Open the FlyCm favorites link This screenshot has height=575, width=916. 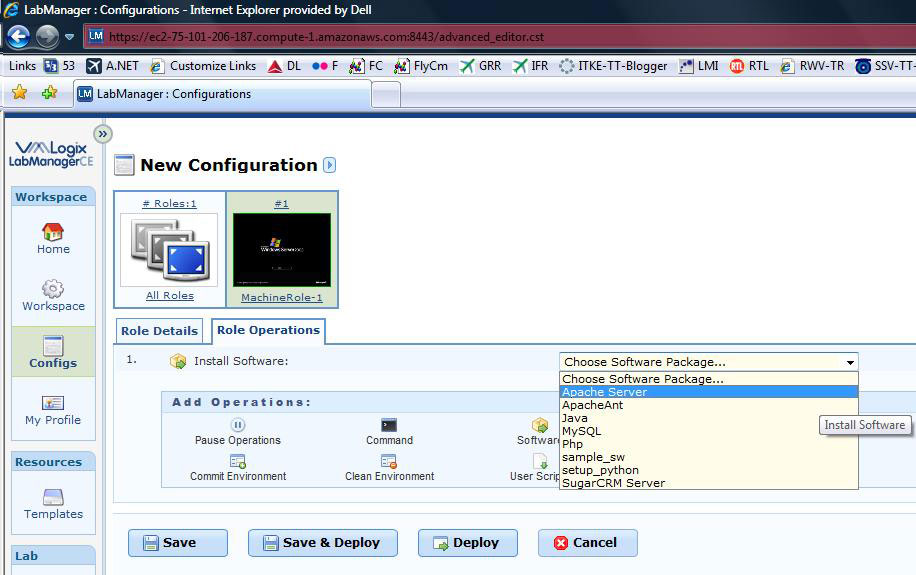point(421,66)
